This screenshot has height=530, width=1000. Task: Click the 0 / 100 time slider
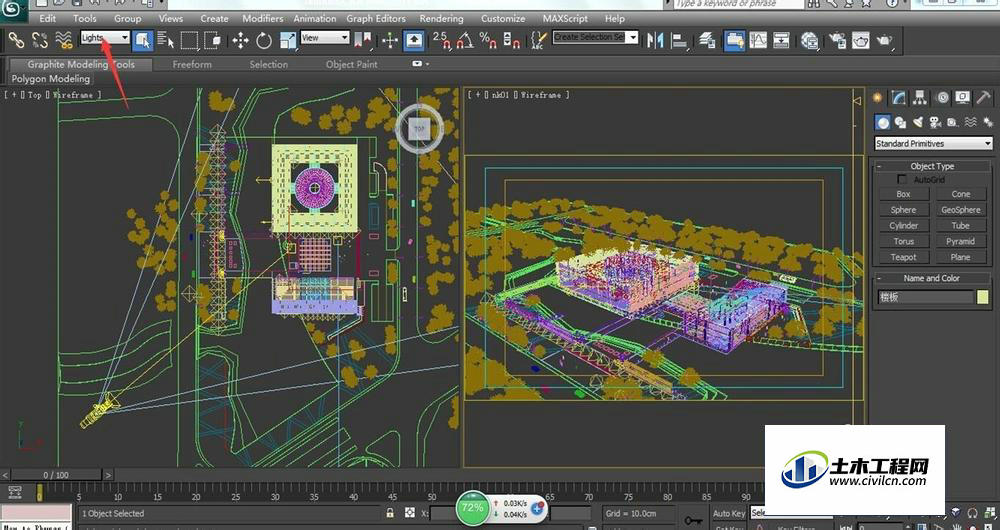tap(56, 475)
